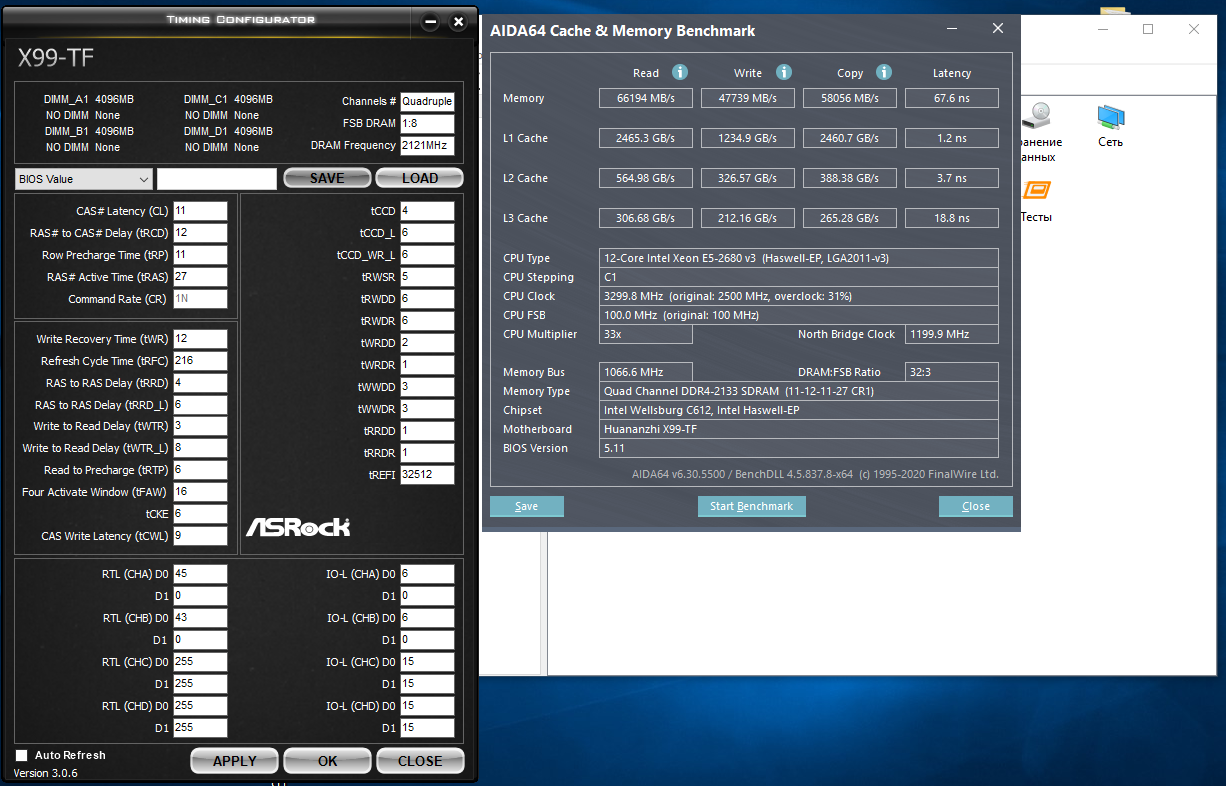The width and height of the screenshot is (1226, 786).
Task: Click the IO-L (CHA) D0 field
Action: (x=427, y=574)
